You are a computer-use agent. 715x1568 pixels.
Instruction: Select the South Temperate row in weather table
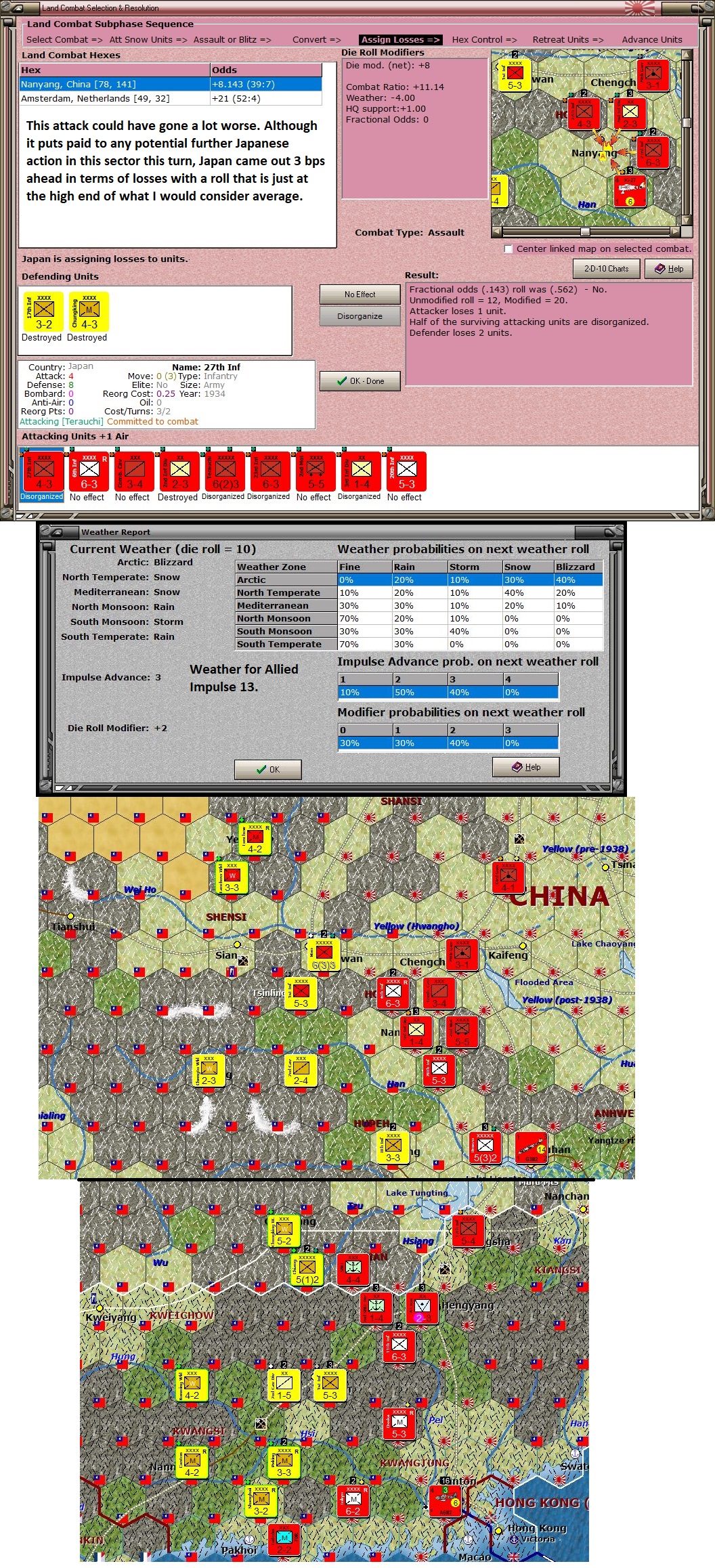click(419, 644)
